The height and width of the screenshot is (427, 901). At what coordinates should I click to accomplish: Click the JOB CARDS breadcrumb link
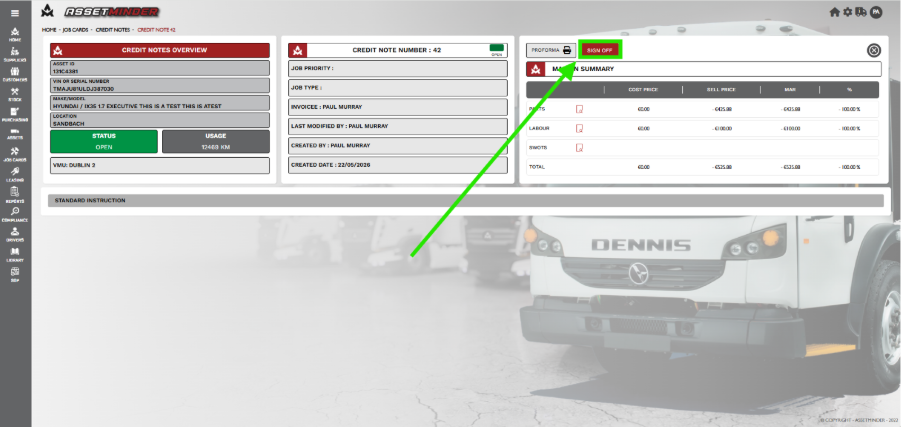point(75,29)
